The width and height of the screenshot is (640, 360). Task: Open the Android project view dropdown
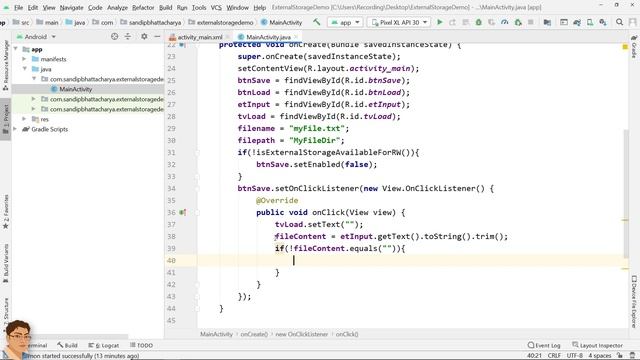click(x=36, y=37)
